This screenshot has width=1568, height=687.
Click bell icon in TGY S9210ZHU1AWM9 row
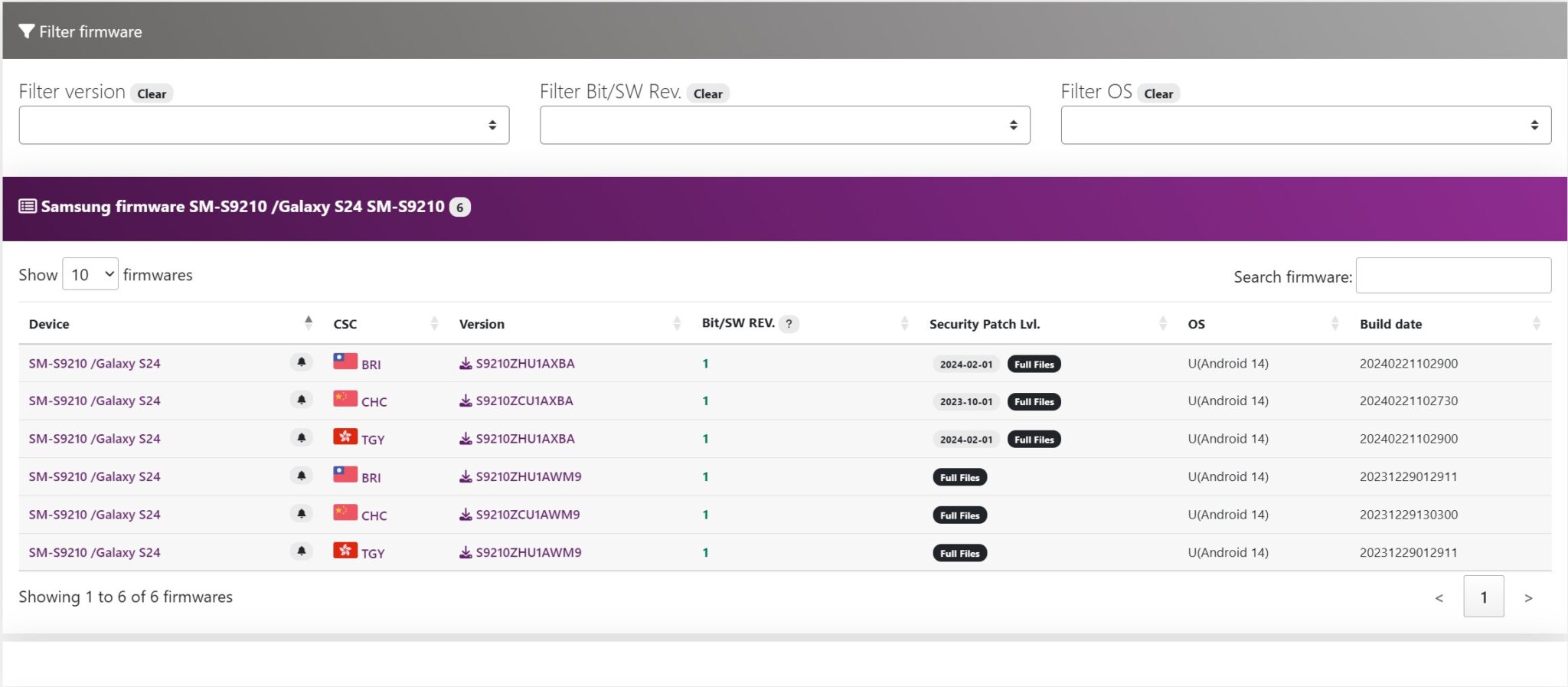click(302, 551)
